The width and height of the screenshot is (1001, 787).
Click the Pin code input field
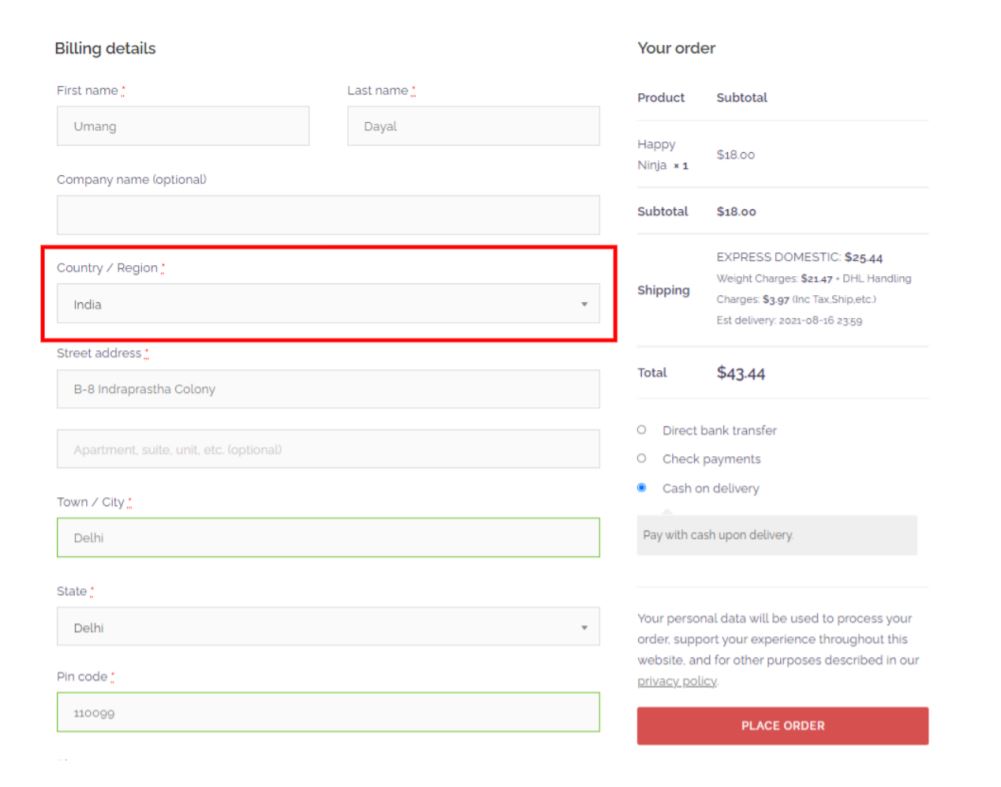[x=328, y=712]
